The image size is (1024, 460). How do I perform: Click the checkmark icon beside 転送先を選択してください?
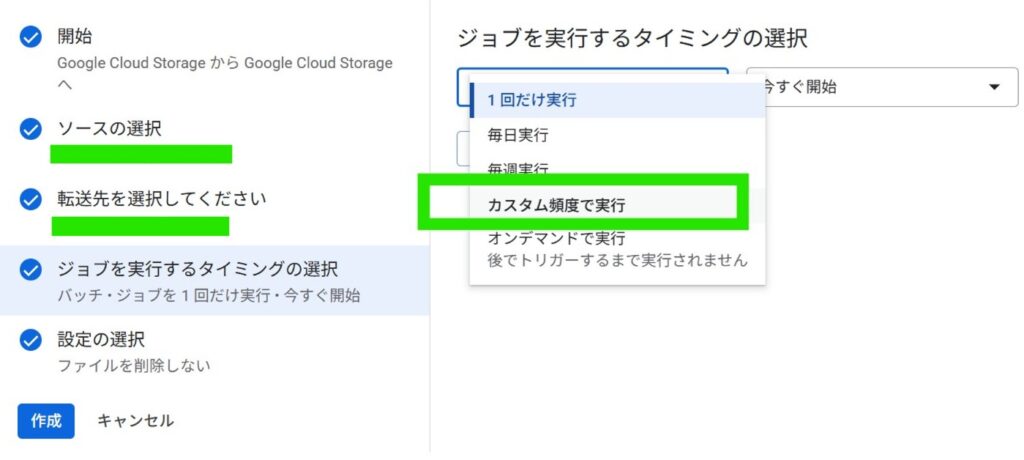[31, 198]
